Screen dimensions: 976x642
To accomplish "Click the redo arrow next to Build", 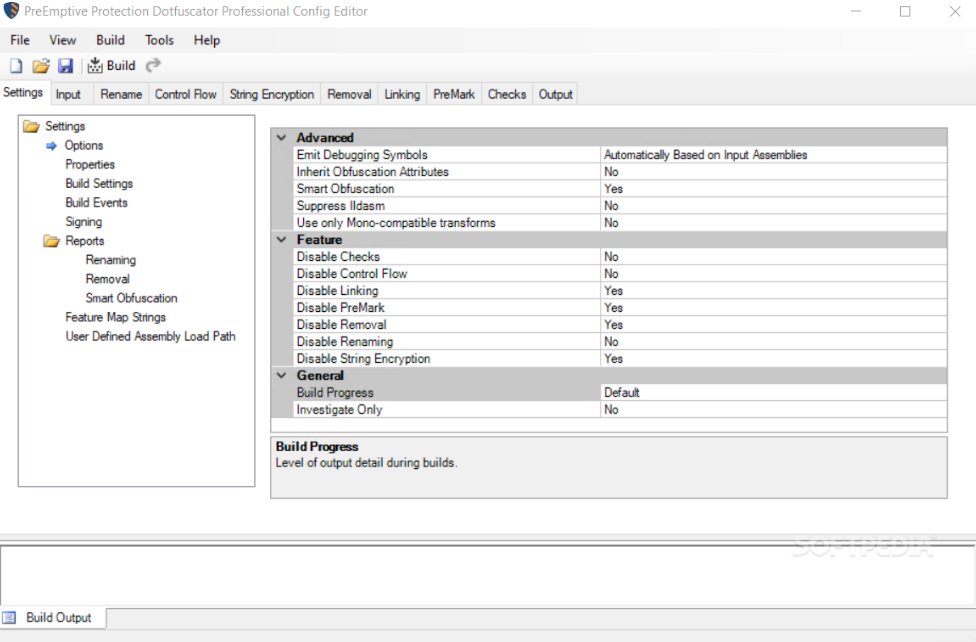I will 152,65.
